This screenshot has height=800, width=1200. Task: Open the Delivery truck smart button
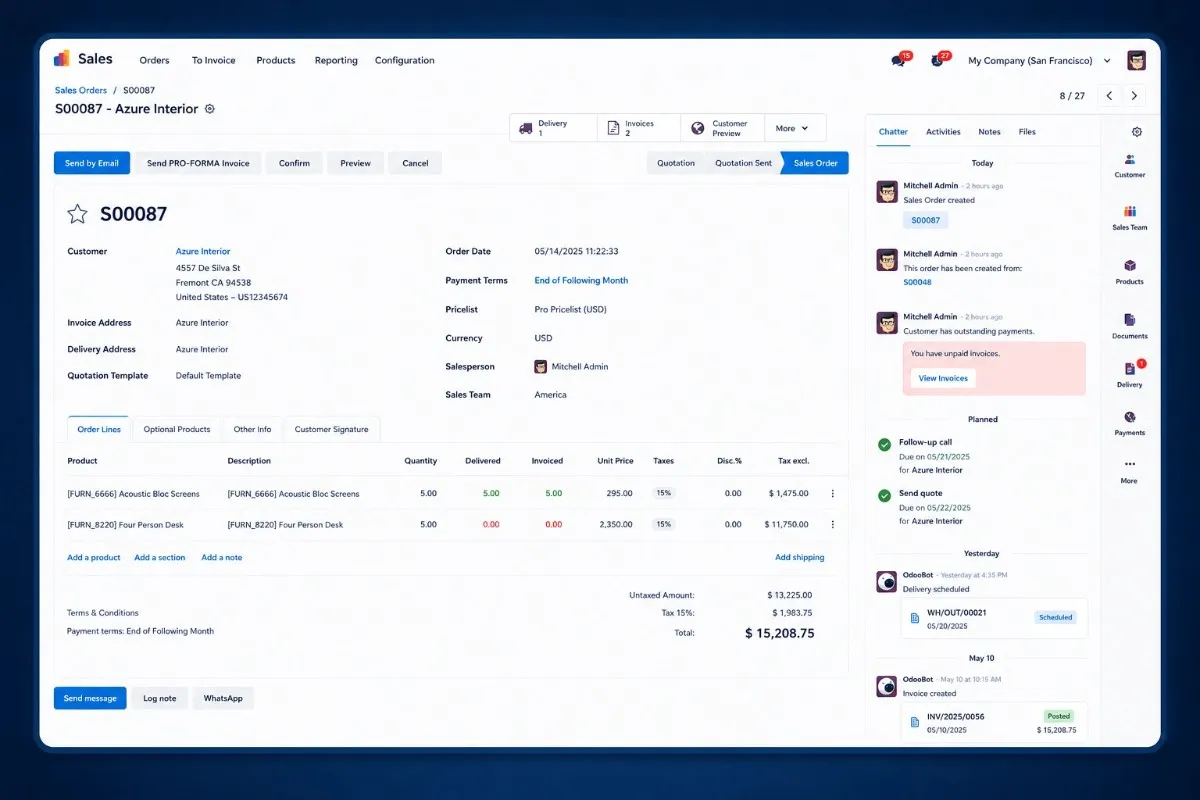553,128
